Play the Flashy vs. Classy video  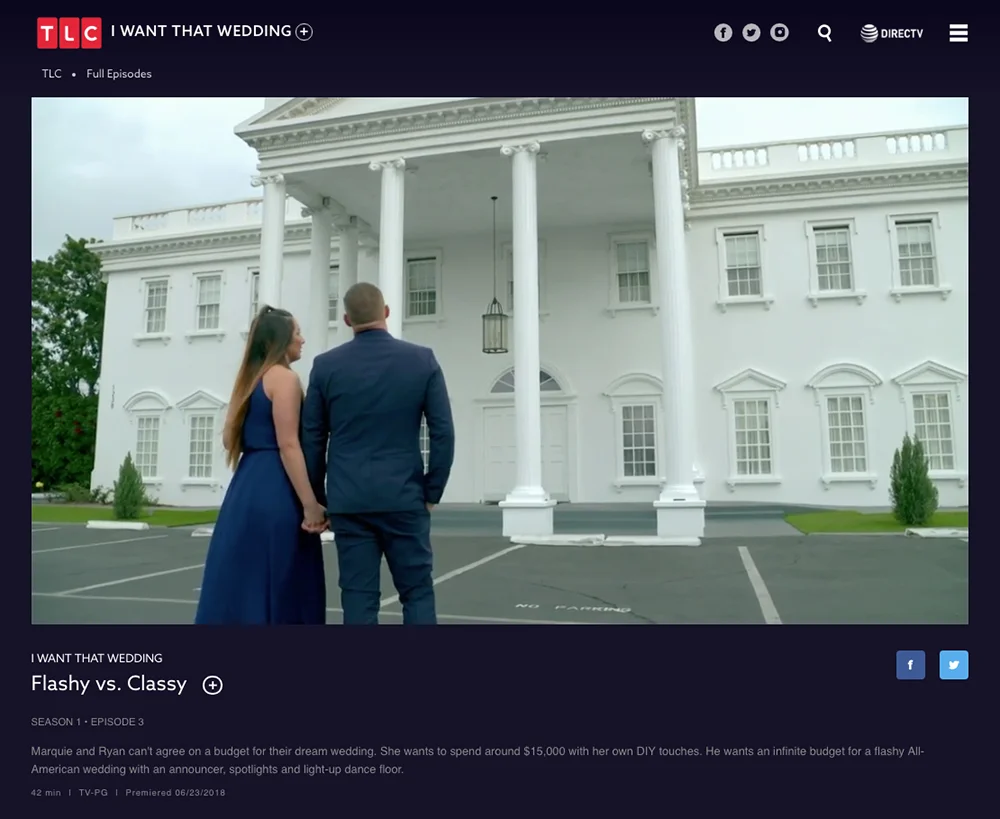coord(500,360)
